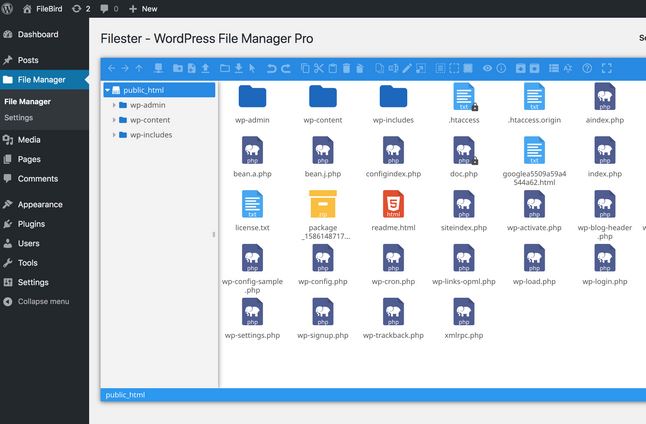Click the copy toolbar icon

(x=305, y=68)
